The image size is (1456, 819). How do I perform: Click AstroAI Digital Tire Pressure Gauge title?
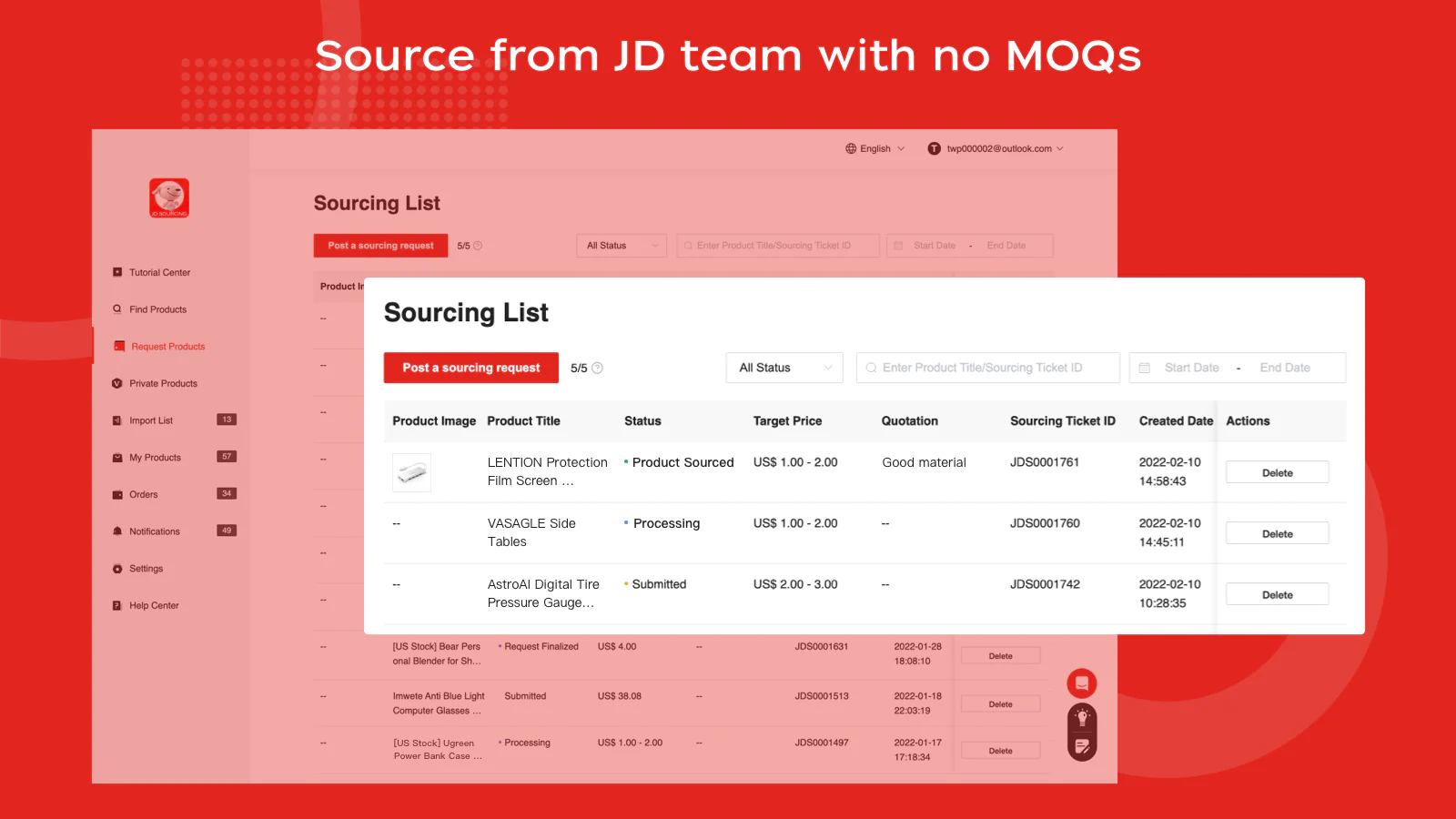[543, 593]
